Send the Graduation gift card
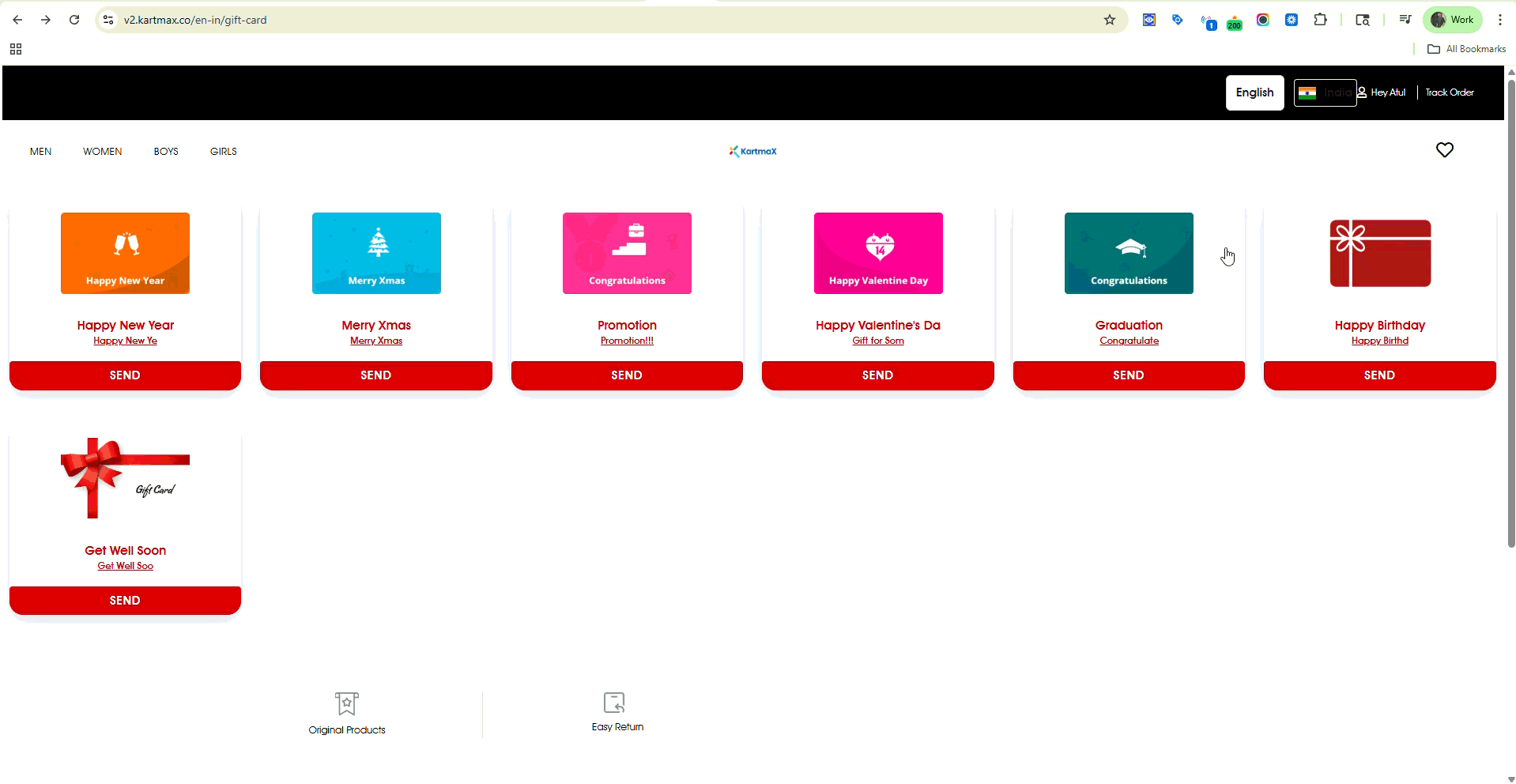The image size is (1516, 784). pyautogui.click(x=1128, y=375)
